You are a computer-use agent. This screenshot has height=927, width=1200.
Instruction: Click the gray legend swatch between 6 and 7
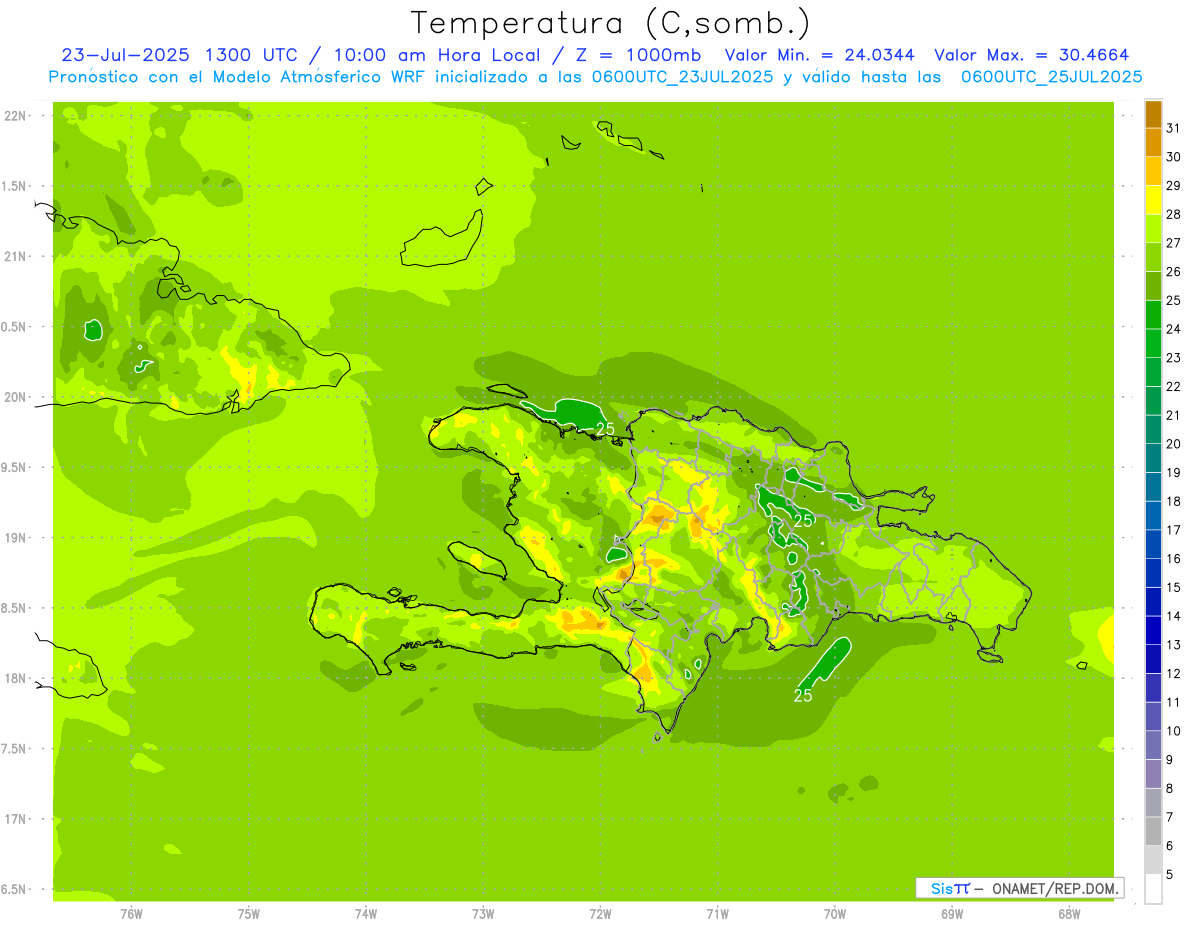point(1153,831)
